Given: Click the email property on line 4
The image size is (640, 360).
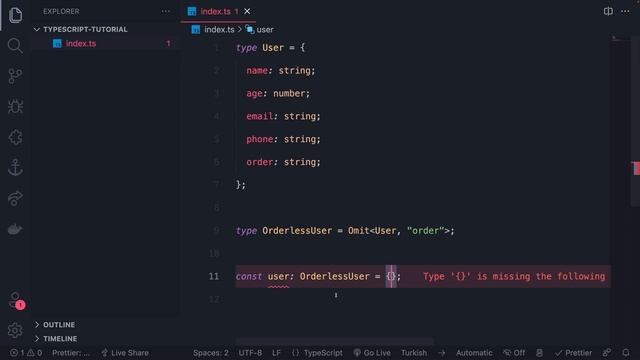Looking at the screenshot, I should pos(259,116).
